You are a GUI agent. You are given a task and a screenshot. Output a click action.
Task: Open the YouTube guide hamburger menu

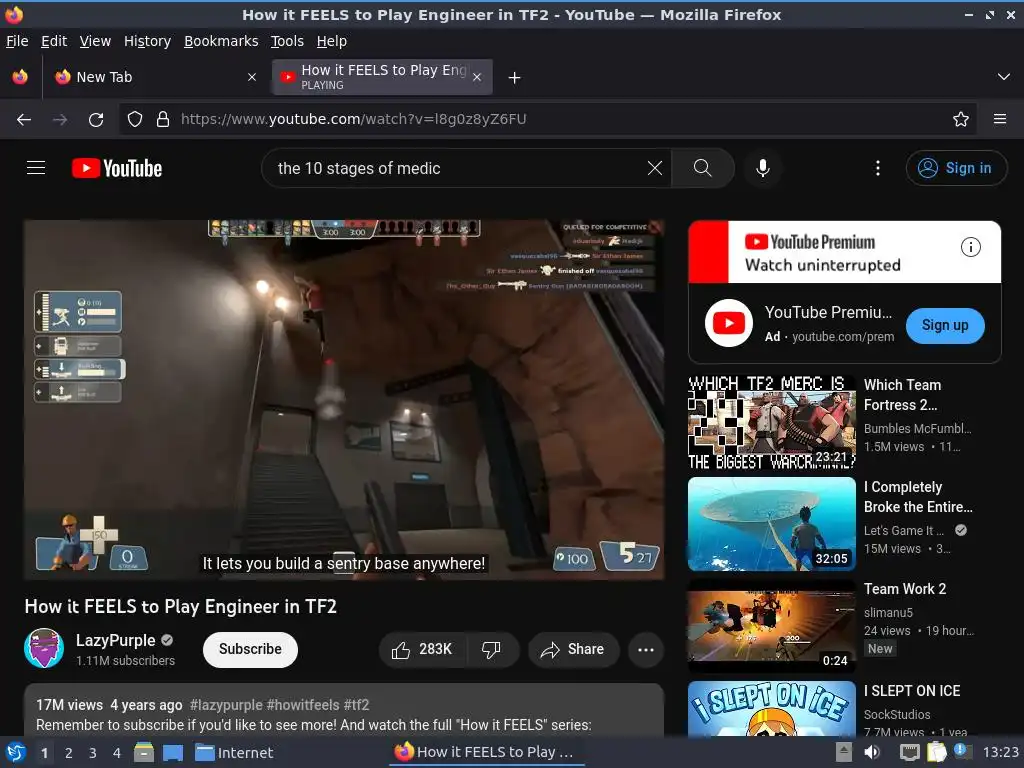(x=36, y=168)
